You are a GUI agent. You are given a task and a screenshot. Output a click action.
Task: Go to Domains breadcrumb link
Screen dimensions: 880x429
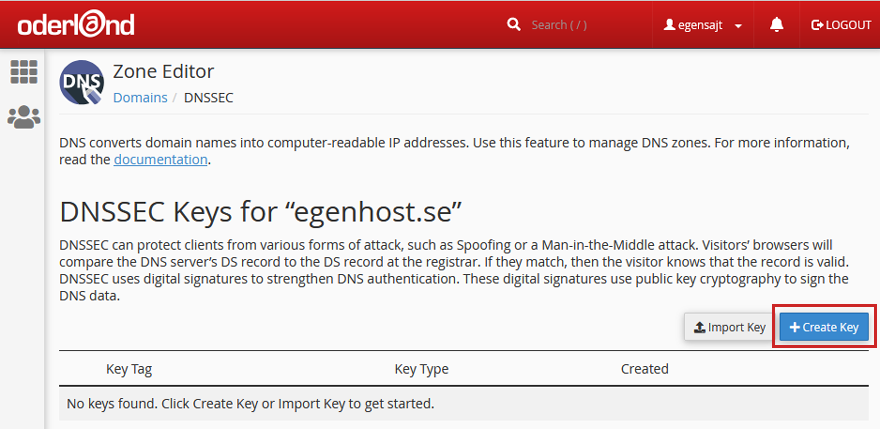[x=140, y=98]
